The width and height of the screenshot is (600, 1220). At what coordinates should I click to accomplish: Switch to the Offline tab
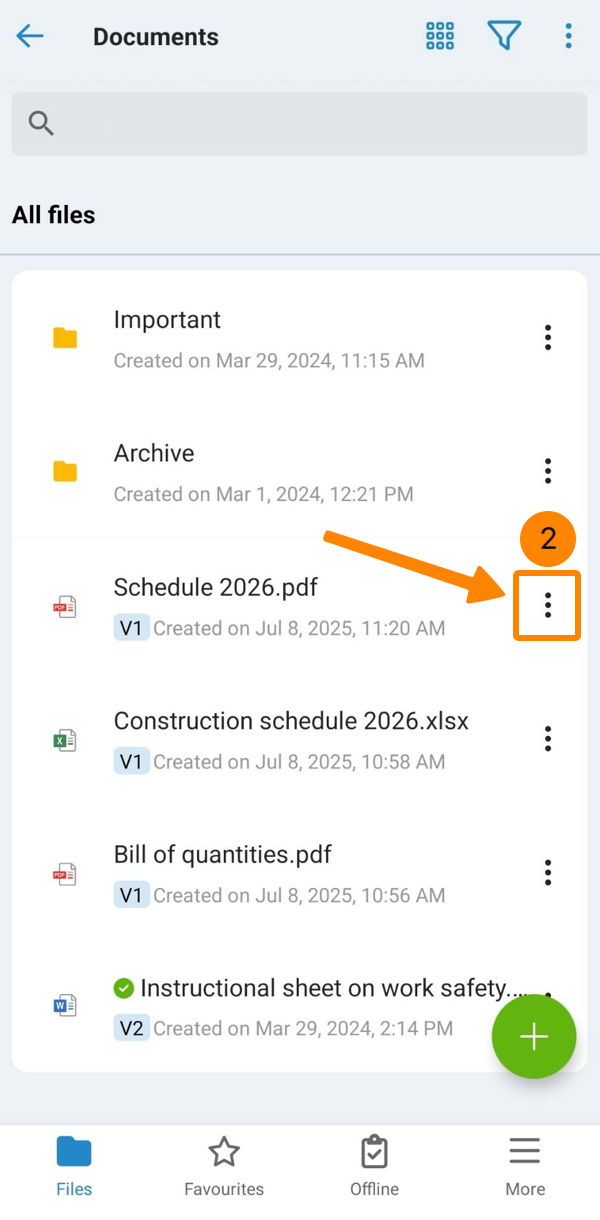374,1166
